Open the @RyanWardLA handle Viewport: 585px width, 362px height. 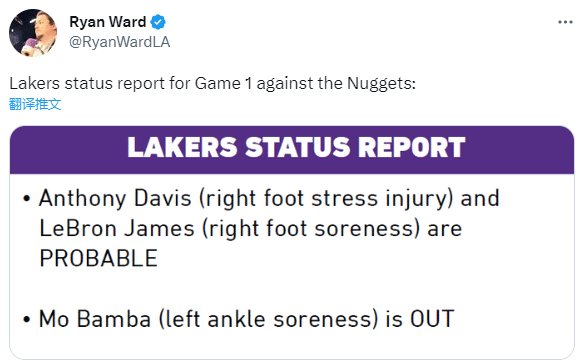point(119,42)
